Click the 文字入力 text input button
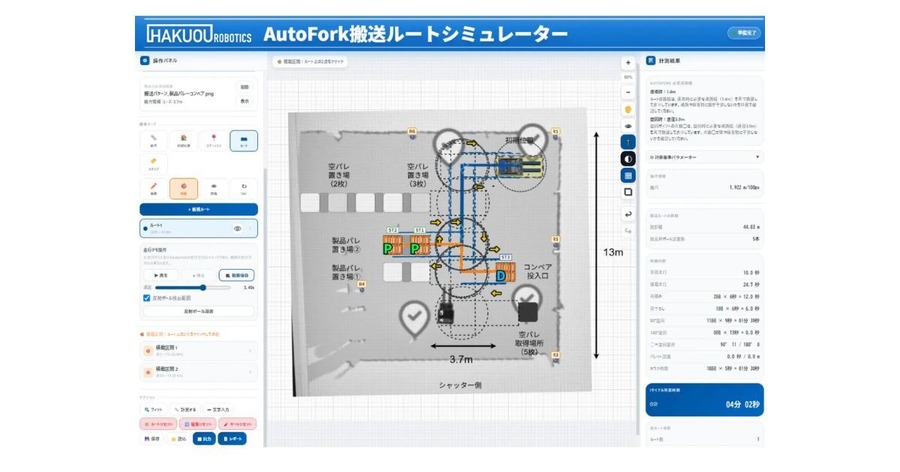 [x=218, y=409]
